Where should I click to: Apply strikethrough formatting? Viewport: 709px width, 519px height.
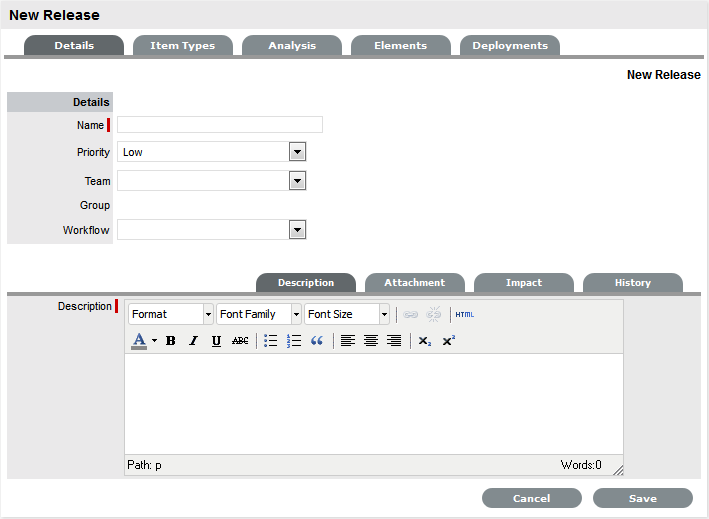pos(240,341)
